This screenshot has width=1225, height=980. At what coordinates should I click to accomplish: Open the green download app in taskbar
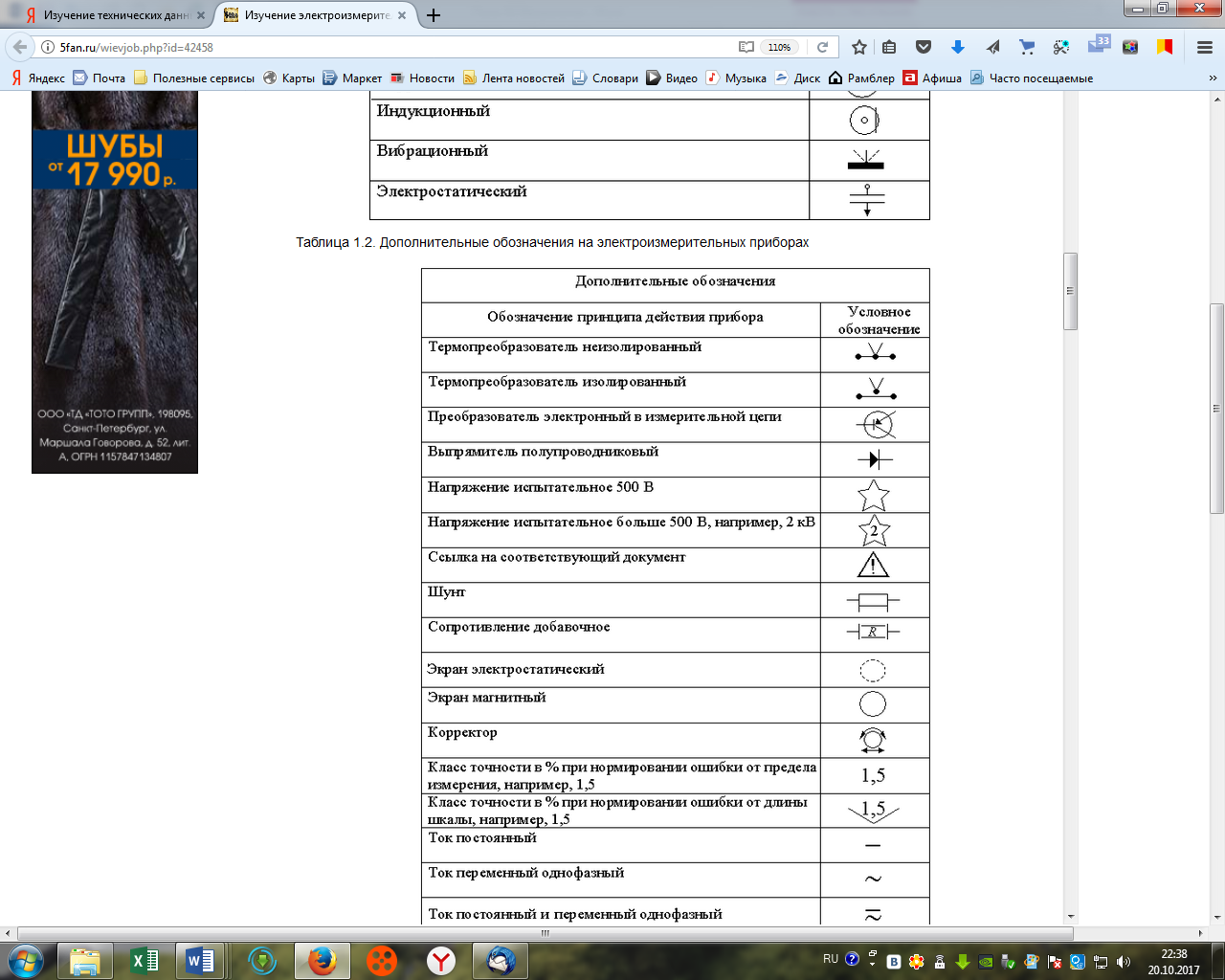[x=262, y=960]
